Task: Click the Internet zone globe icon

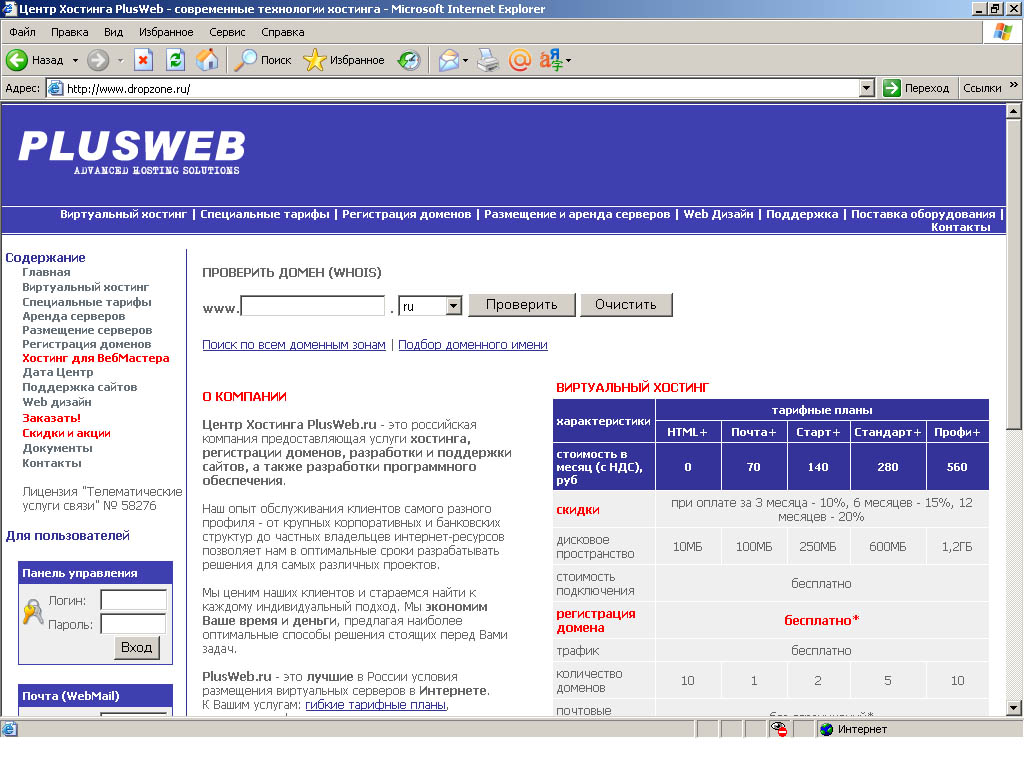Action: [827, 729]
